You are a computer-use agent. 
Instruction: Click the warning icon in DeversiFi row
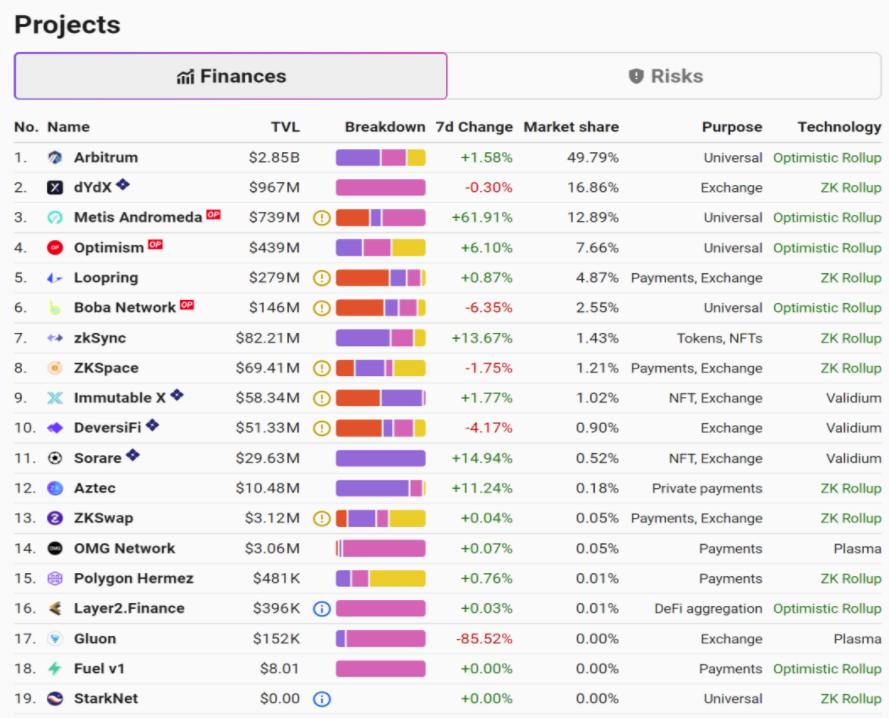[x=322, y=428]
